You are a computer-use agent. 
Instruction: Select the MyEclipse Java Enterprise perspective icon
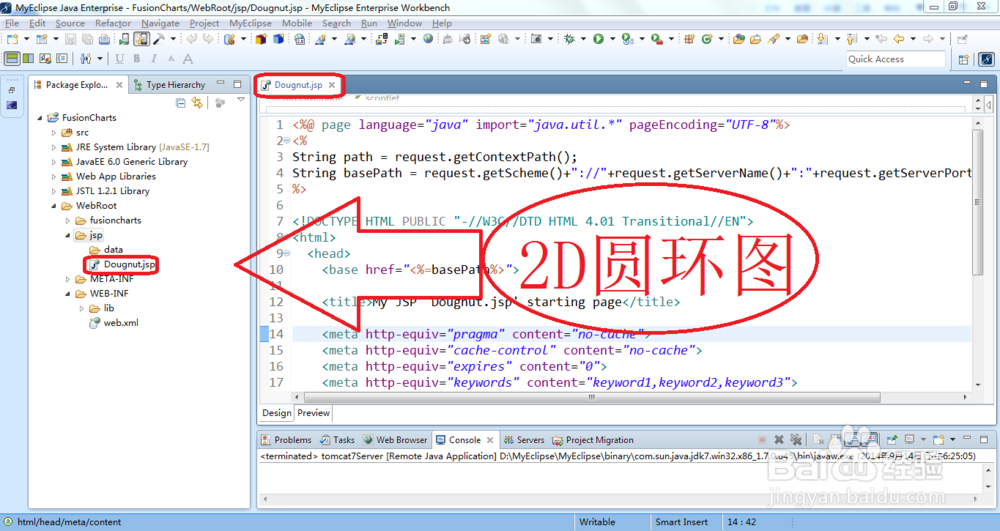pyautogui.click(x=986, y=59)
